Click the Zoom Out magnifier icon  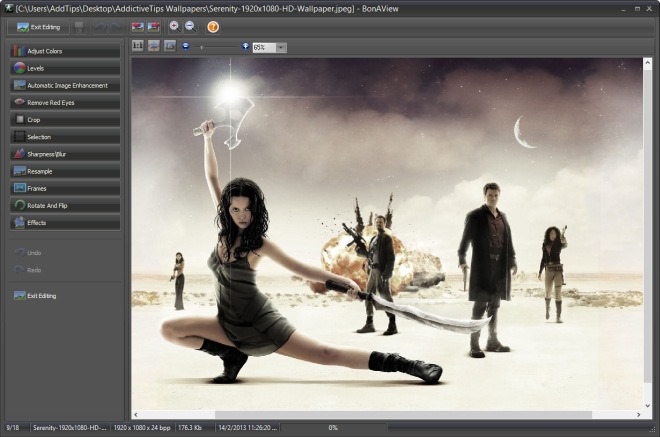(191, 27)
